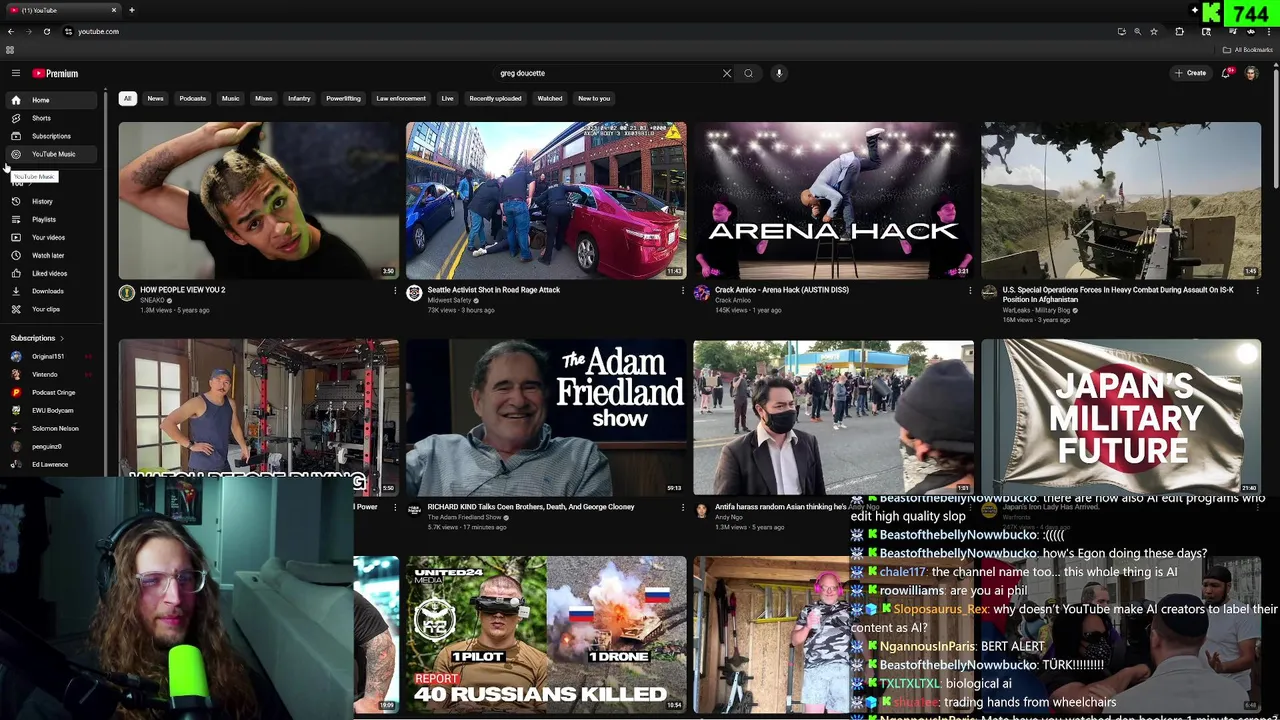Go back in browser

click(x=11, y=31)
